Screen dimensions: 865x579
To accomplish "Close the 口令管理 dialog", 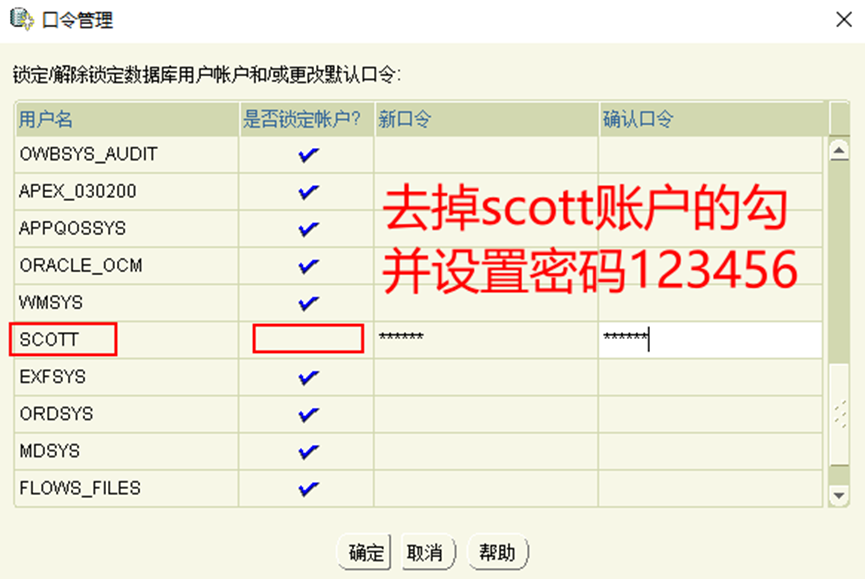I will coord(843,20).
